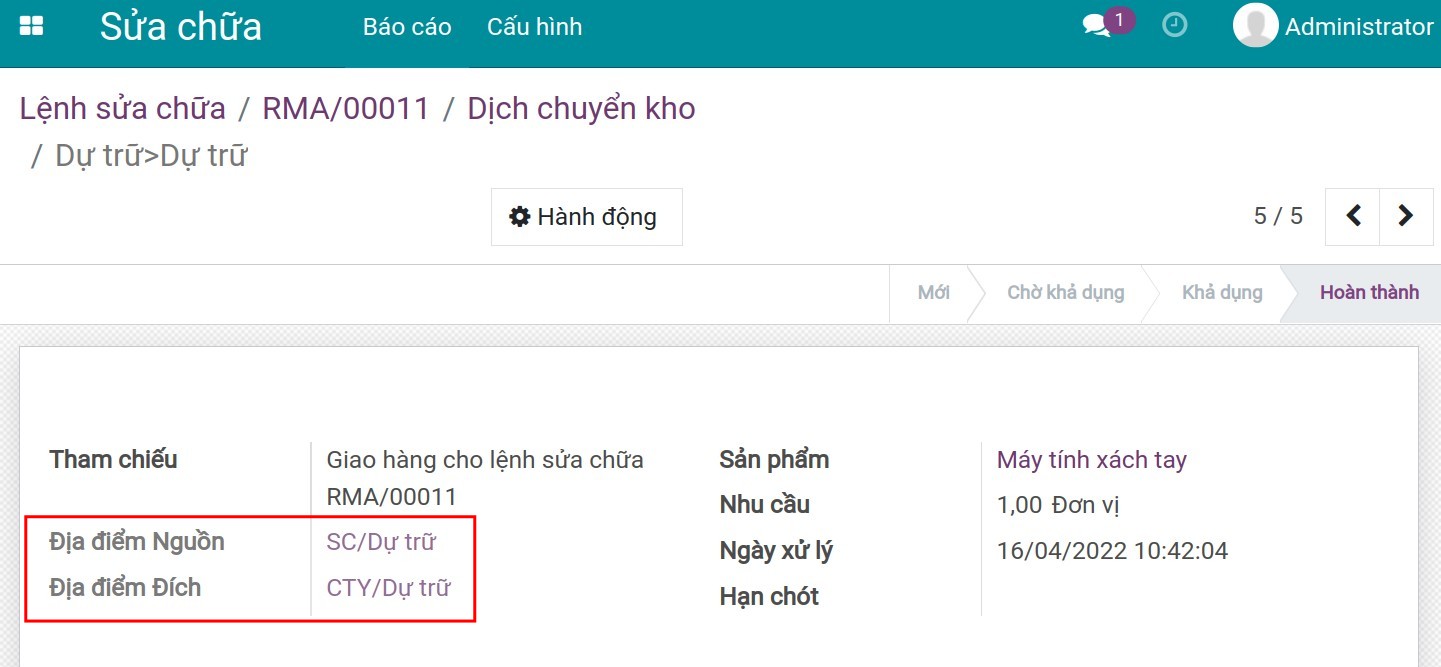The height and width of the screenshot is (667, 1441).
Task: Click the Administrator avatar picture
Action: 1256,26
